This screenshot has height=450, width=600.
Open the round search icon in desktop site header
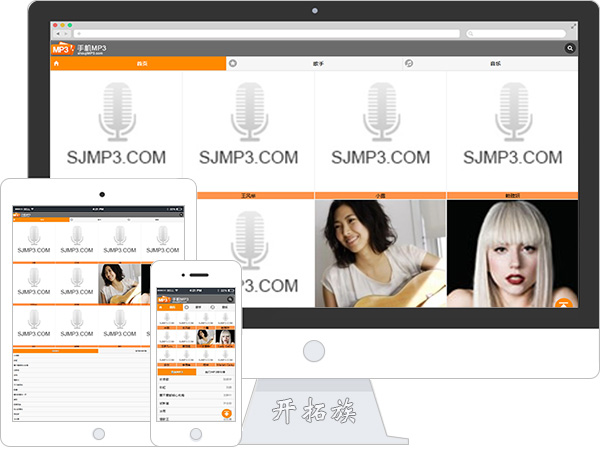pos(570,48)
